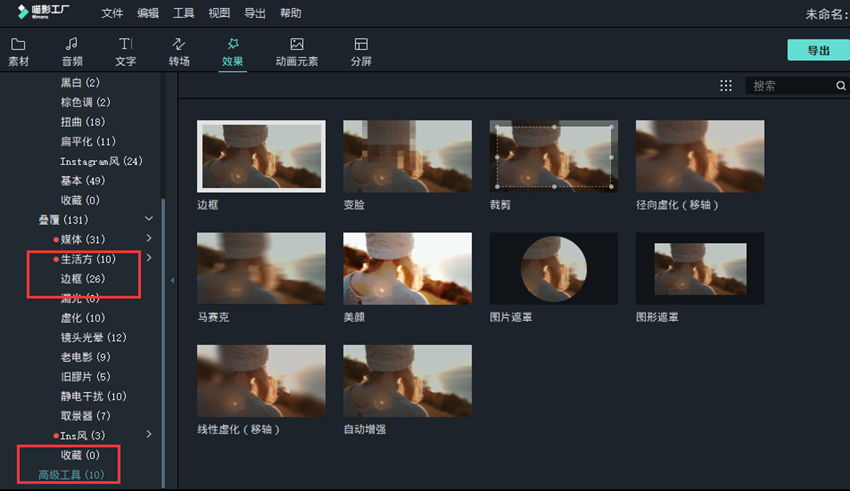Select the 基本 (49) category
This screenshot has height=491, width=850.
click(82, 180)
